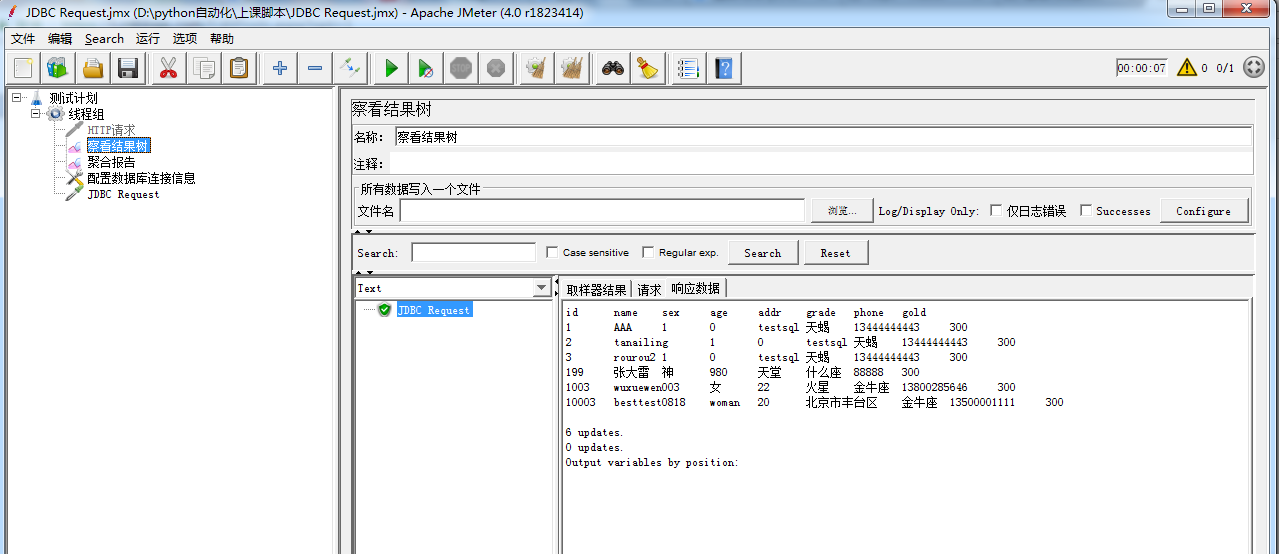Switch to the 响应数据 tab
The height and width of the screenshot is (554, 1279).
(x=696, y=289)
